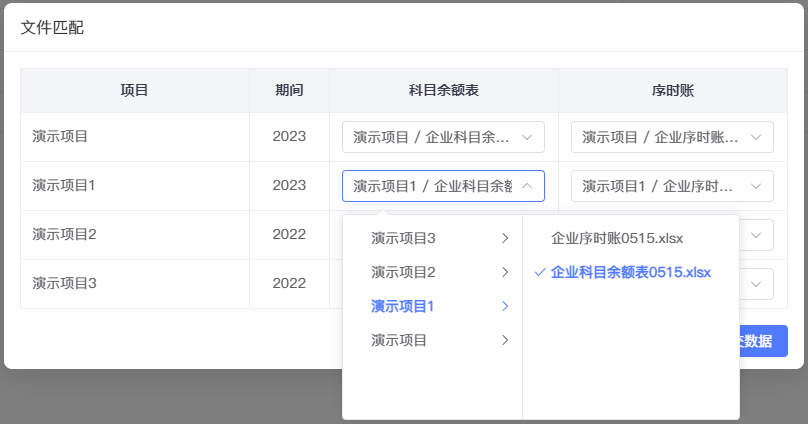Expand arrow next to 演示项目2 option

tap(505, 272)
